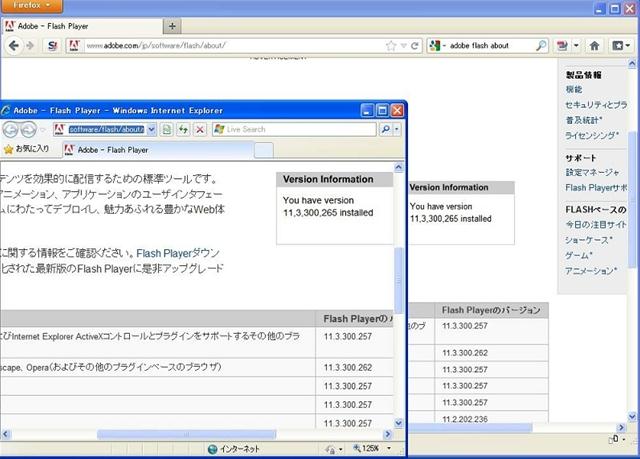Screen dimensions: 640x459
Task: Click Firefox vertical scrollbar down arrow
Action: pos(632,417)
